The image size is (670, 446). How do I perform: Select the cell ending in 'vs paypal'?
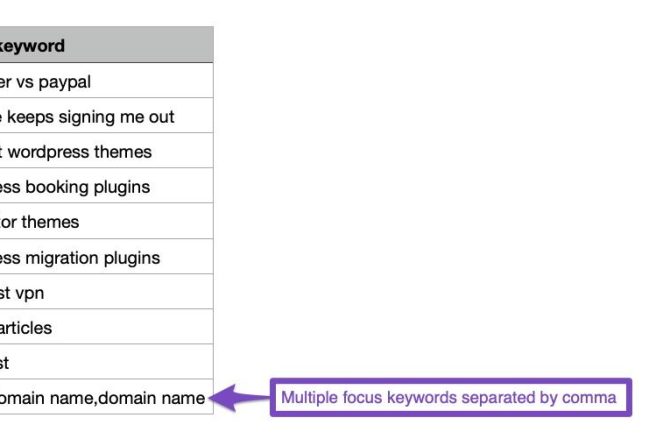click(106, 81)
